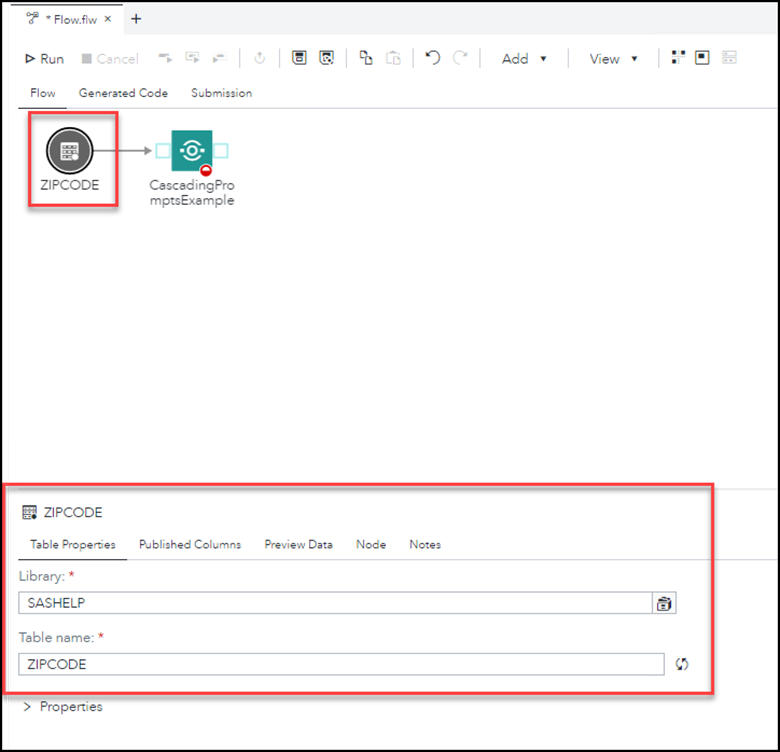Open the Notes tab
The width and height of the screenshot is (780, 752).
(425, 545)
